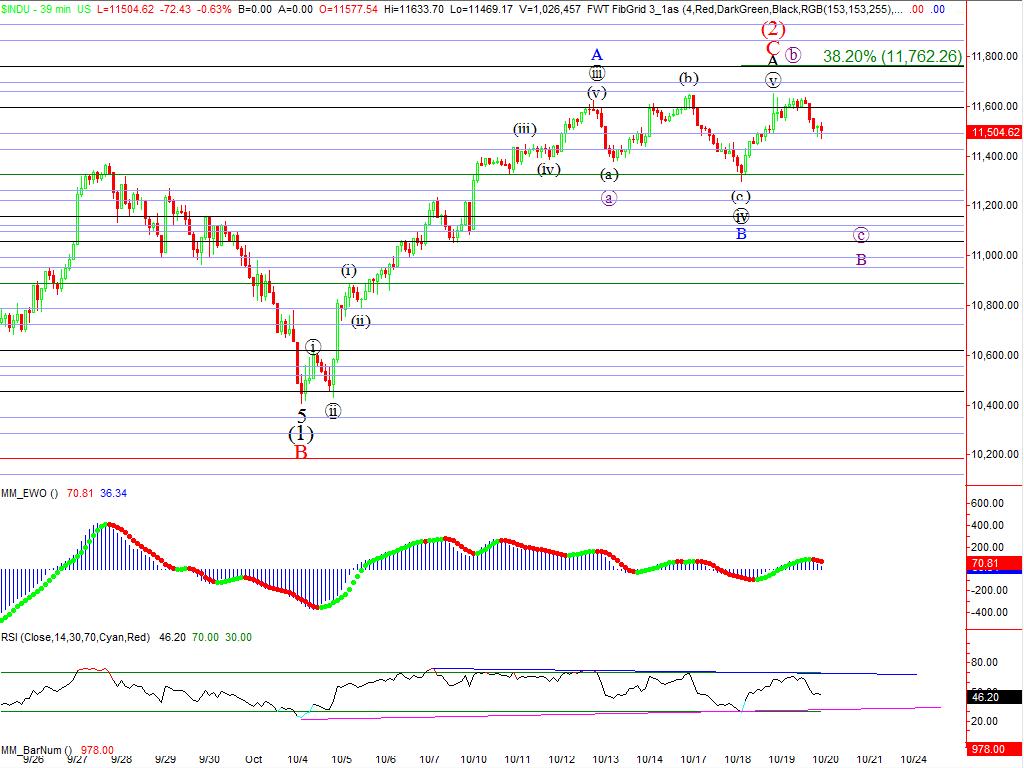Viewport: 1024px width, 768px height.
Task: Click the 38.20% Fibonacci level label
Action: tap(892, 57)
